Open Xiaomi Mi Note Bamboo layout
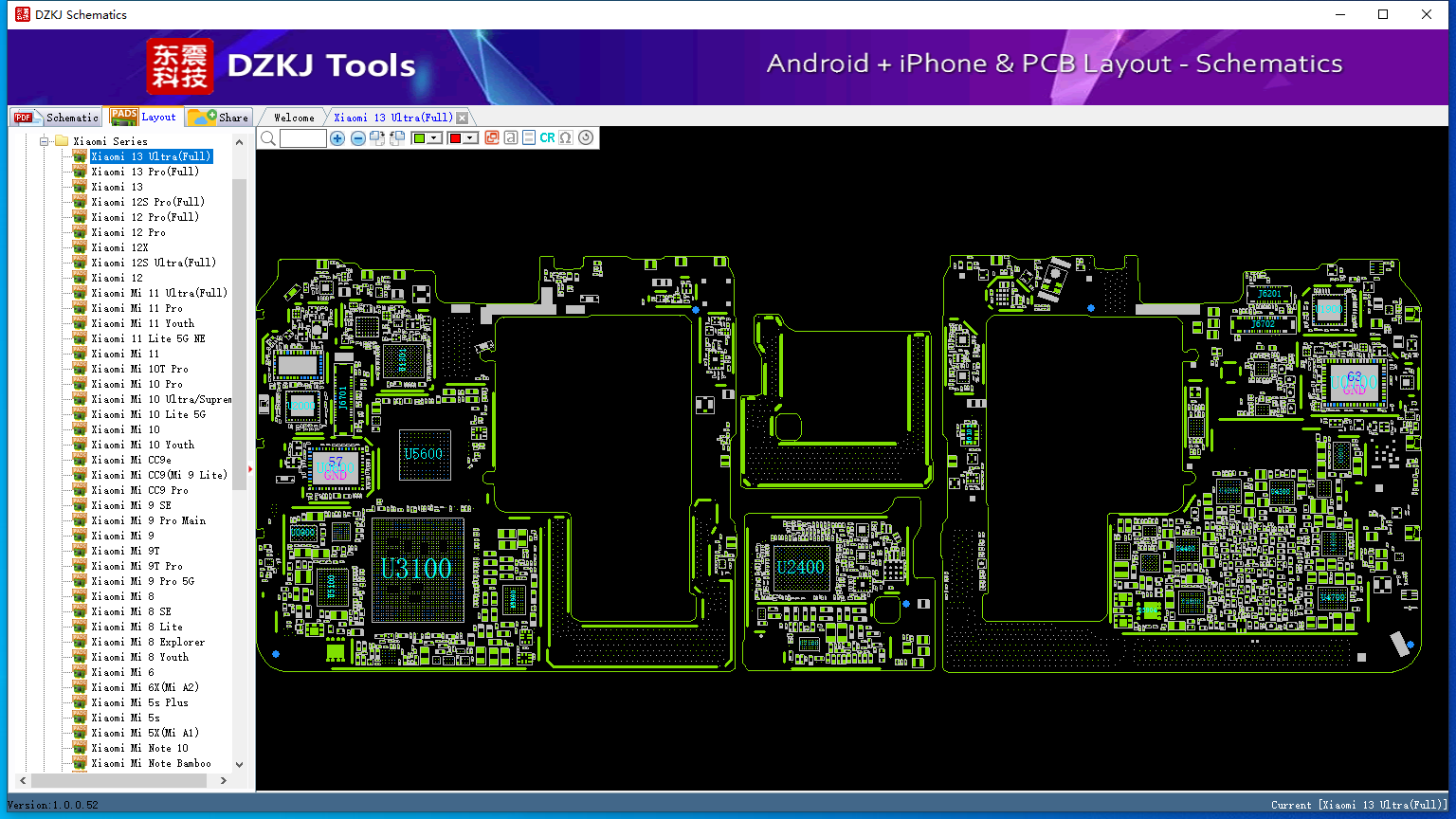Screen dimensions: 1456x819 (151, 763)
